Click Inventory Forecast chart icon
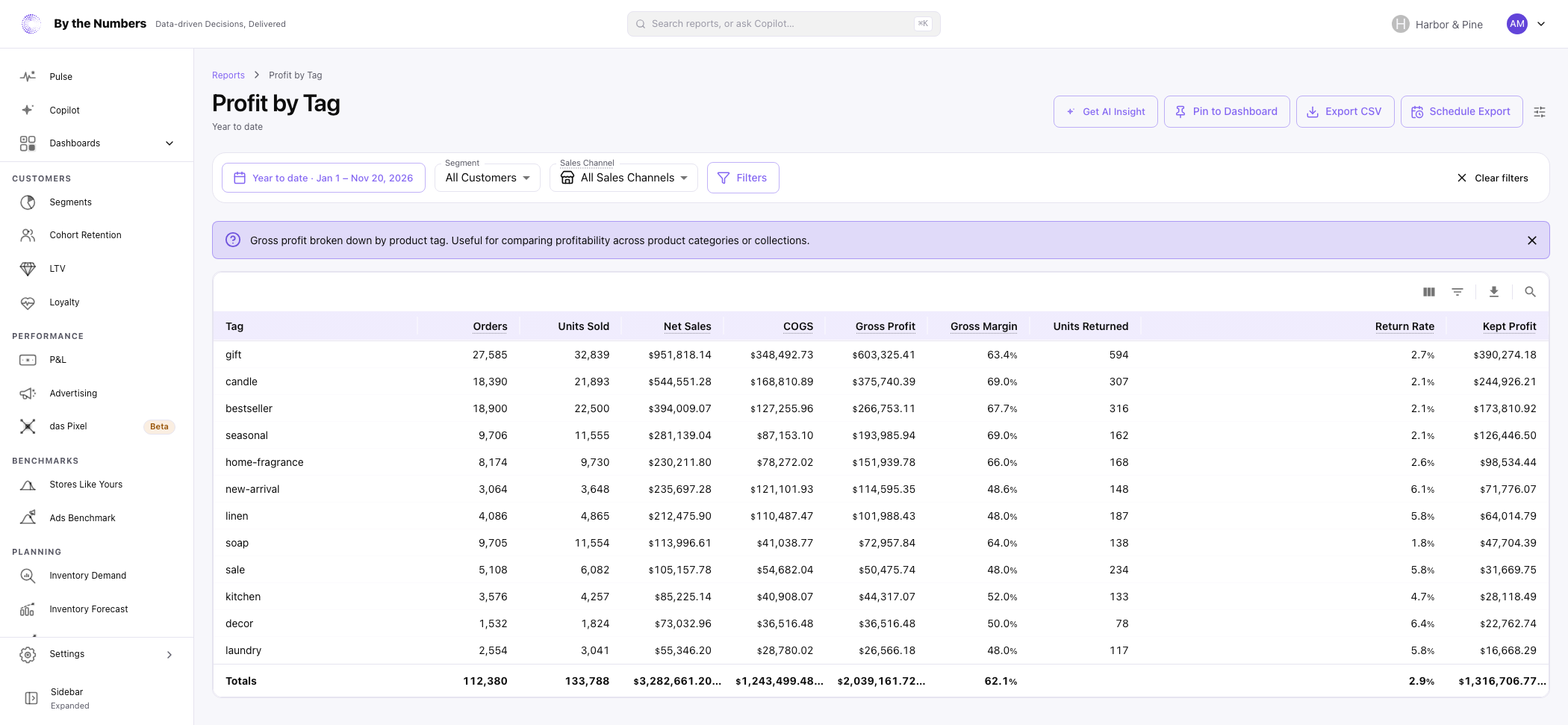 click(x=28, y=609)
